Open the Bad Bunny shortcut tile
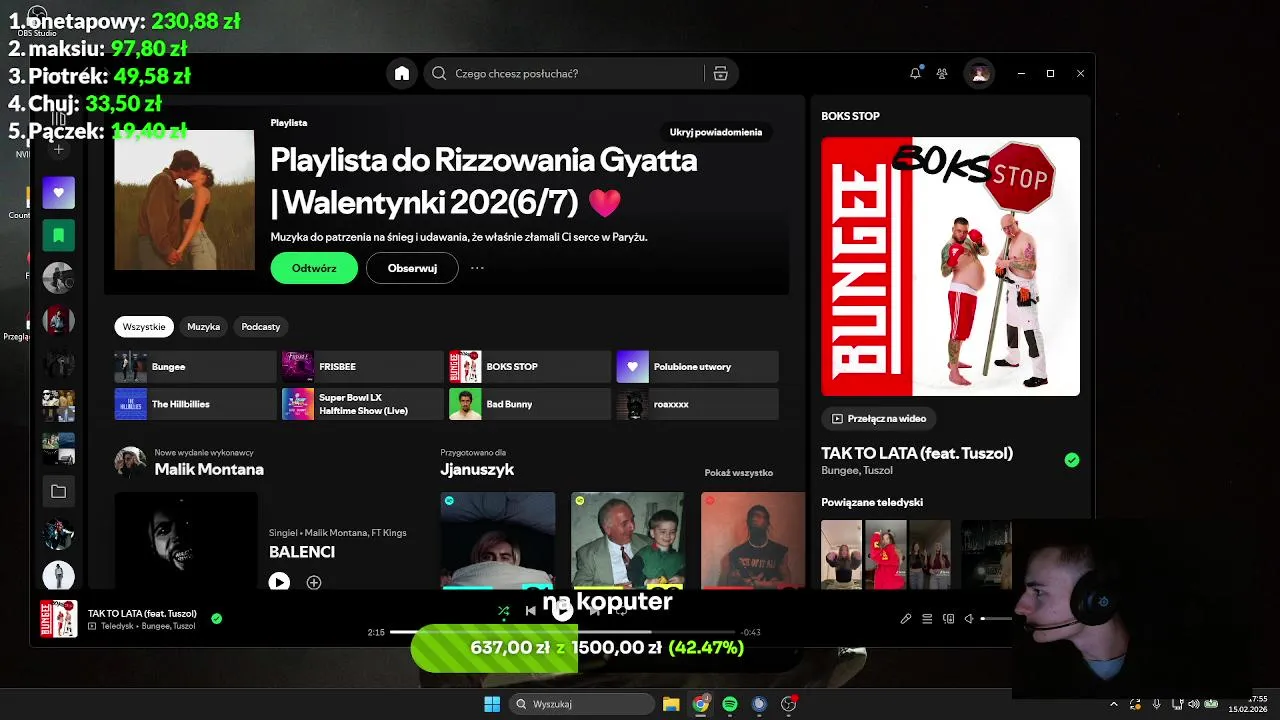Viewport: 1280px width, 720px height. click(x=529, y=404)
